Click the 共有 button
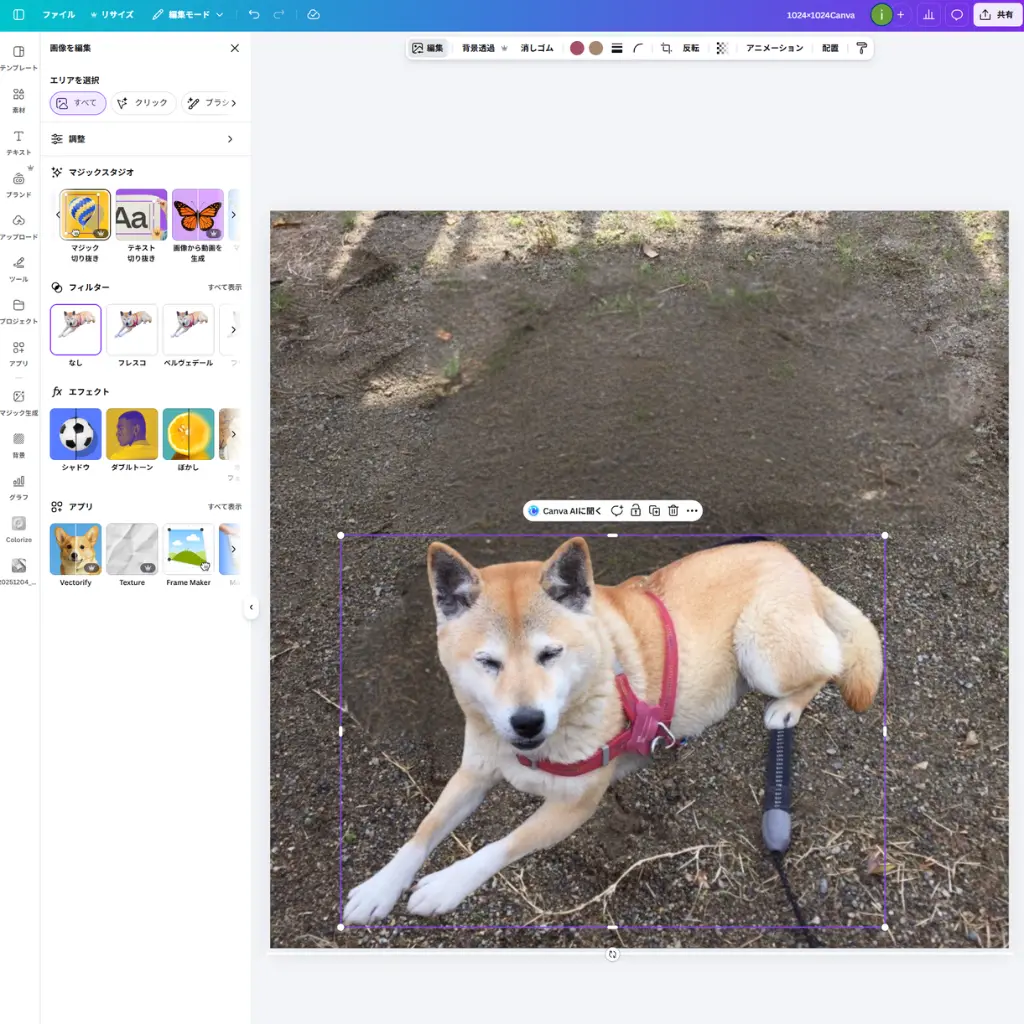 point(997,14)
